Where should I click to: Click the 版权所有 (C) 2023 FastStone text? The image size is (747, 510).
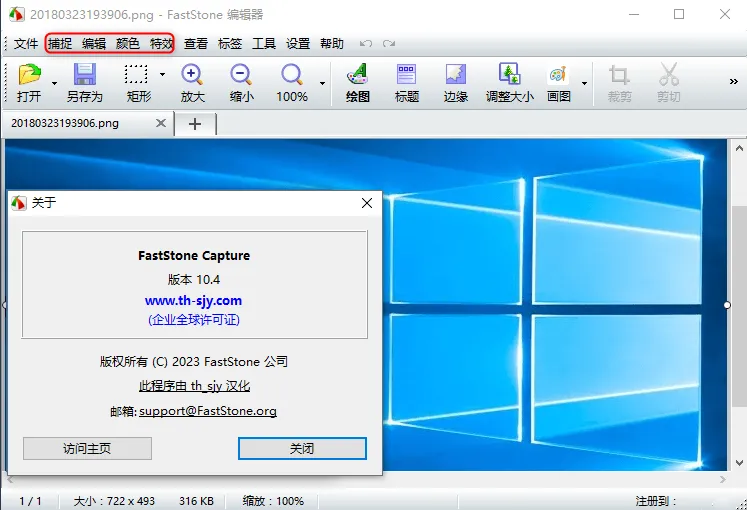pos(193,361)
